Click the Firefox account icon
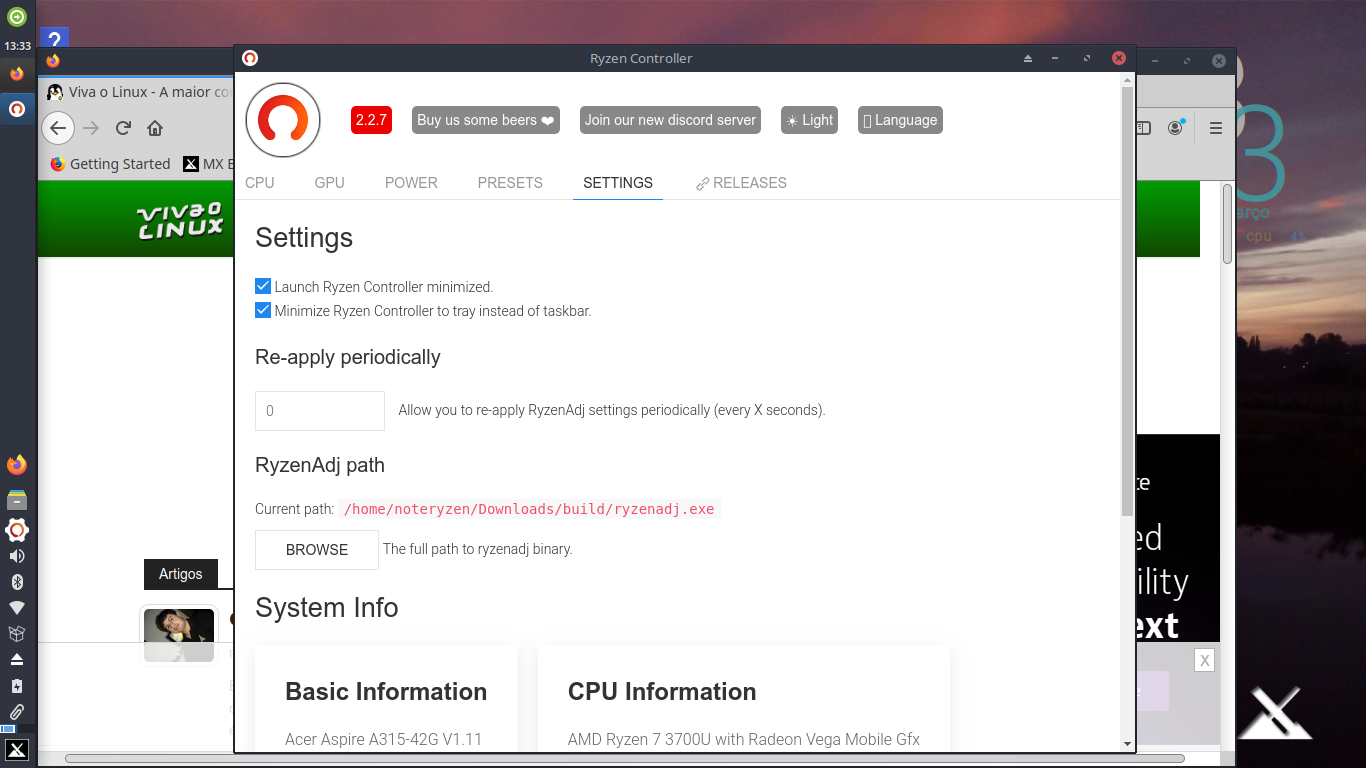This screenshot has width=1366, height=768. (x=1177, y=128)
